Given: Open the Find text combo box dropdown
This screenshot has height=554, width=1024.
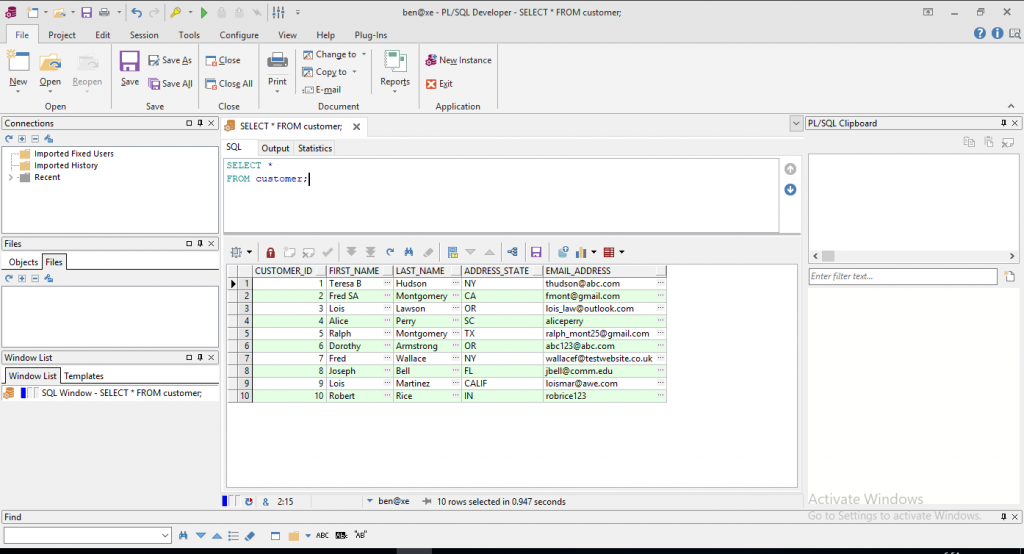Looking at the screenshot, I should tap(165, 536).
